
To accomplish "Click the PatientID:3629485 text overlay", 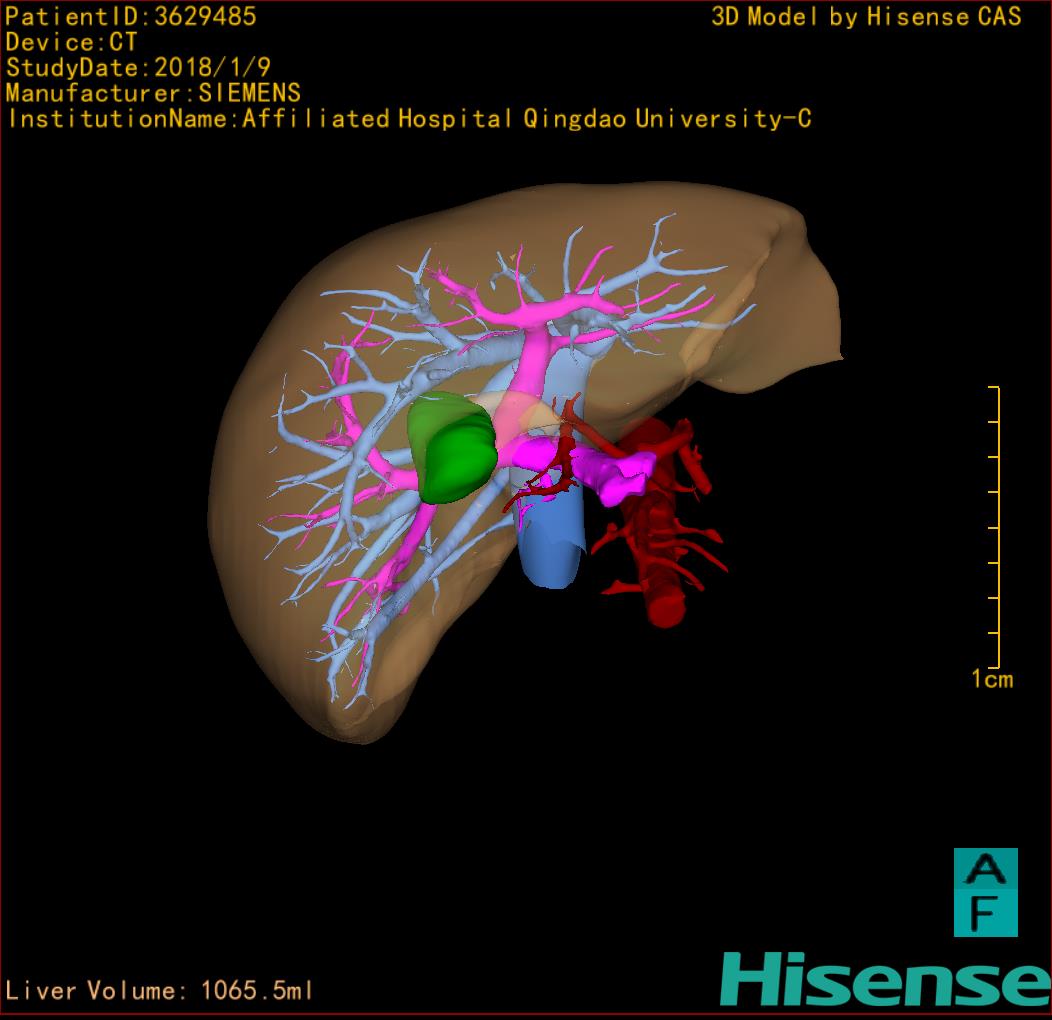I will [131, 17].
